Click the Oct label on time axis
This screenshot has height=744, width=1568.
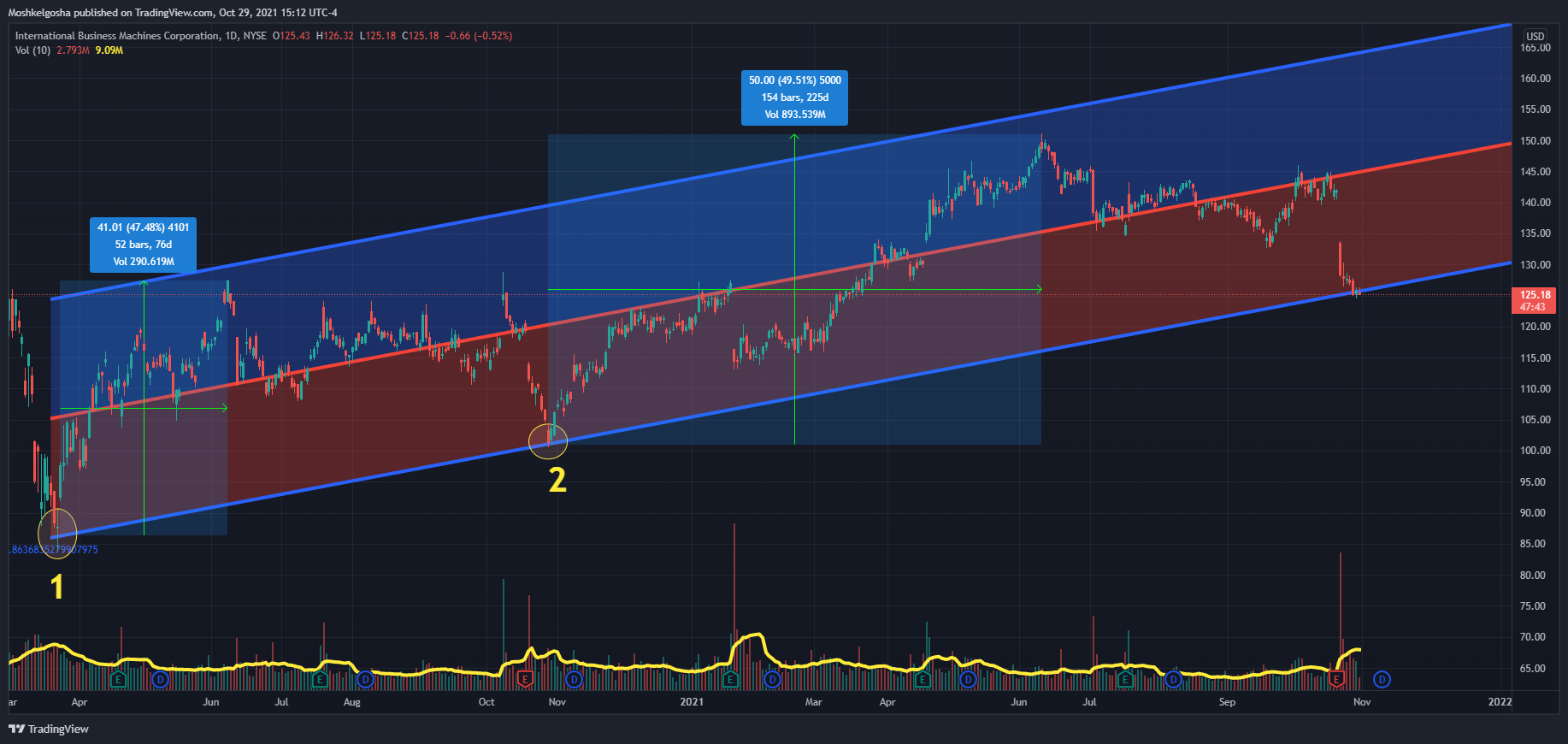tap(486, 702)
